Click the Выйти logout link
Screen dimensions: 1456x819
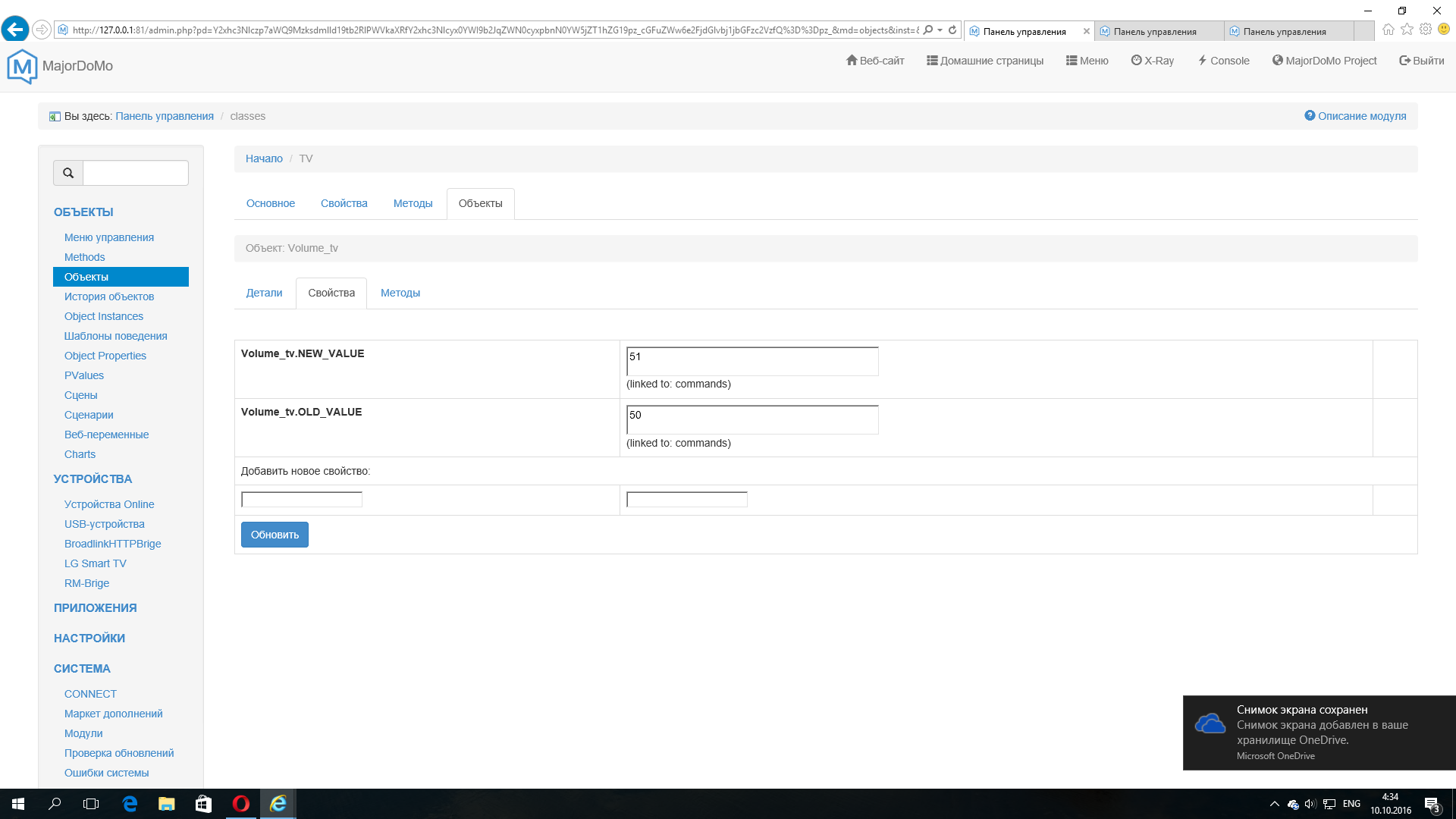point(1421,61)
